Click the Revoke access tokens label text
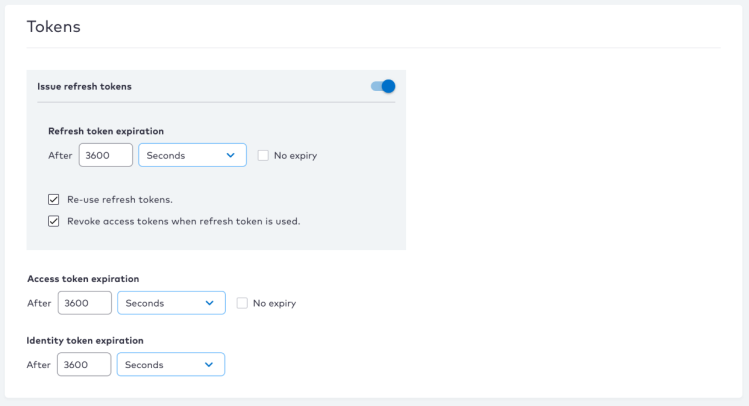This screenshot has width=749, height=406. (x=184, y=221)
